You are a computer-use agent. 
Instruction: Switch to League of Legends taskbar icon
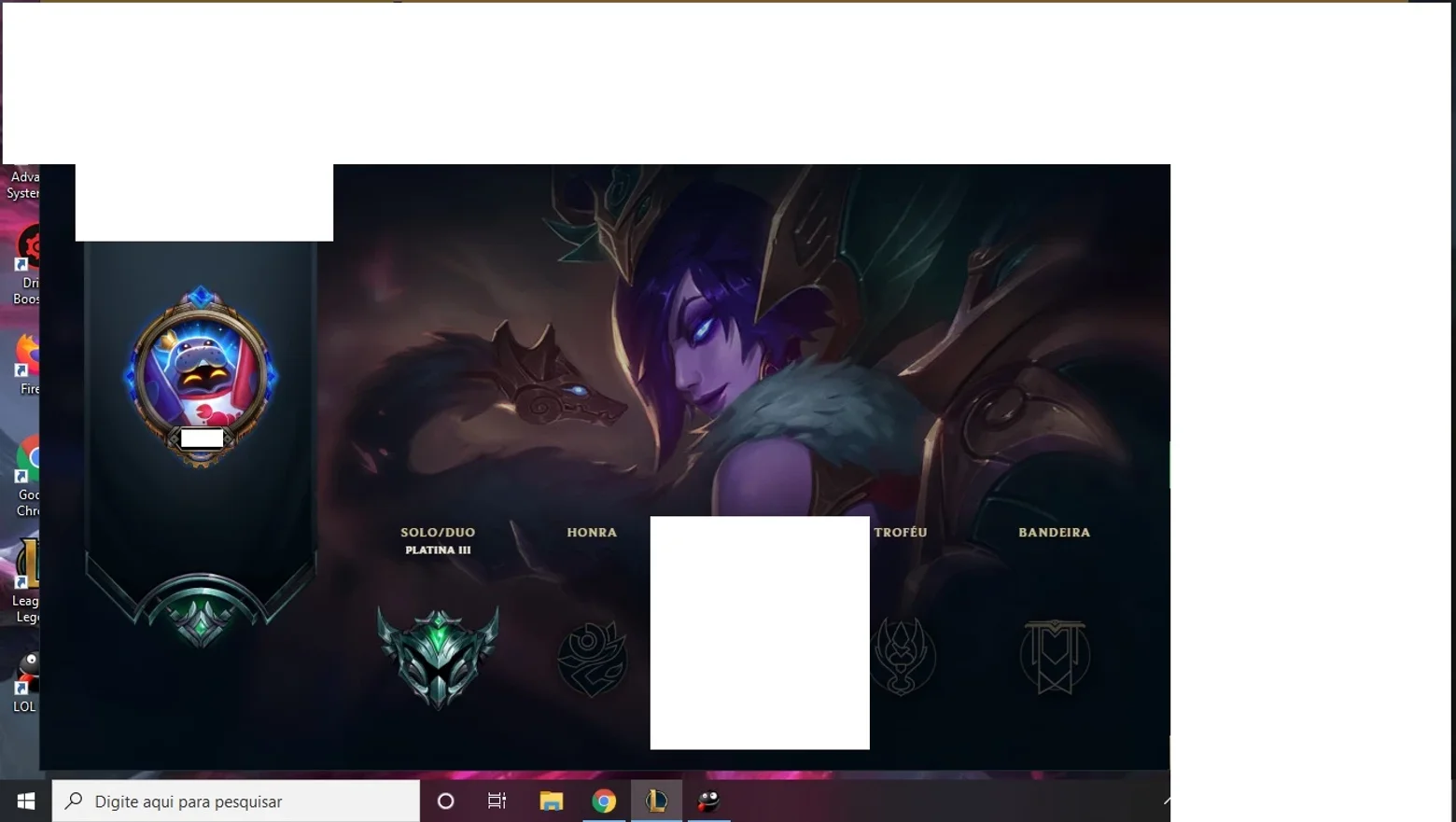[x=656, y=801]
